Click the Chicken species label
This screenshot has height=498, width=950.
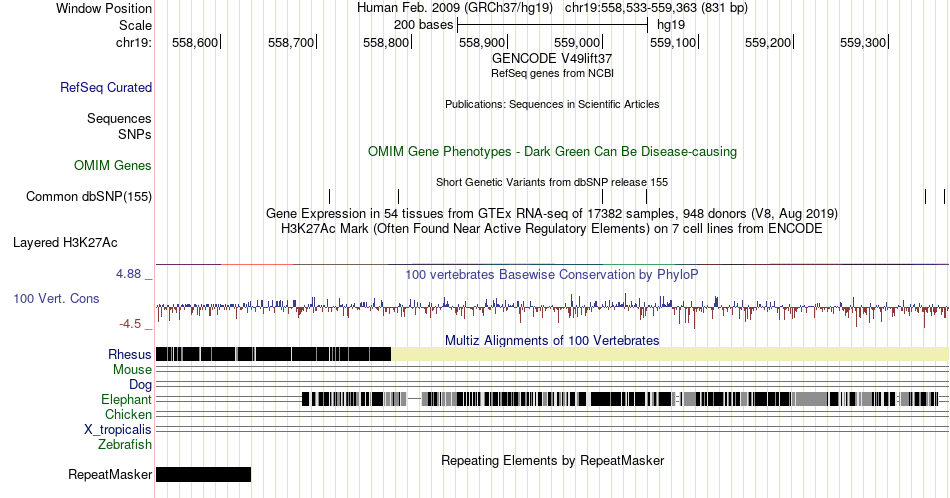pyautogui.click(x=128, y=414)
